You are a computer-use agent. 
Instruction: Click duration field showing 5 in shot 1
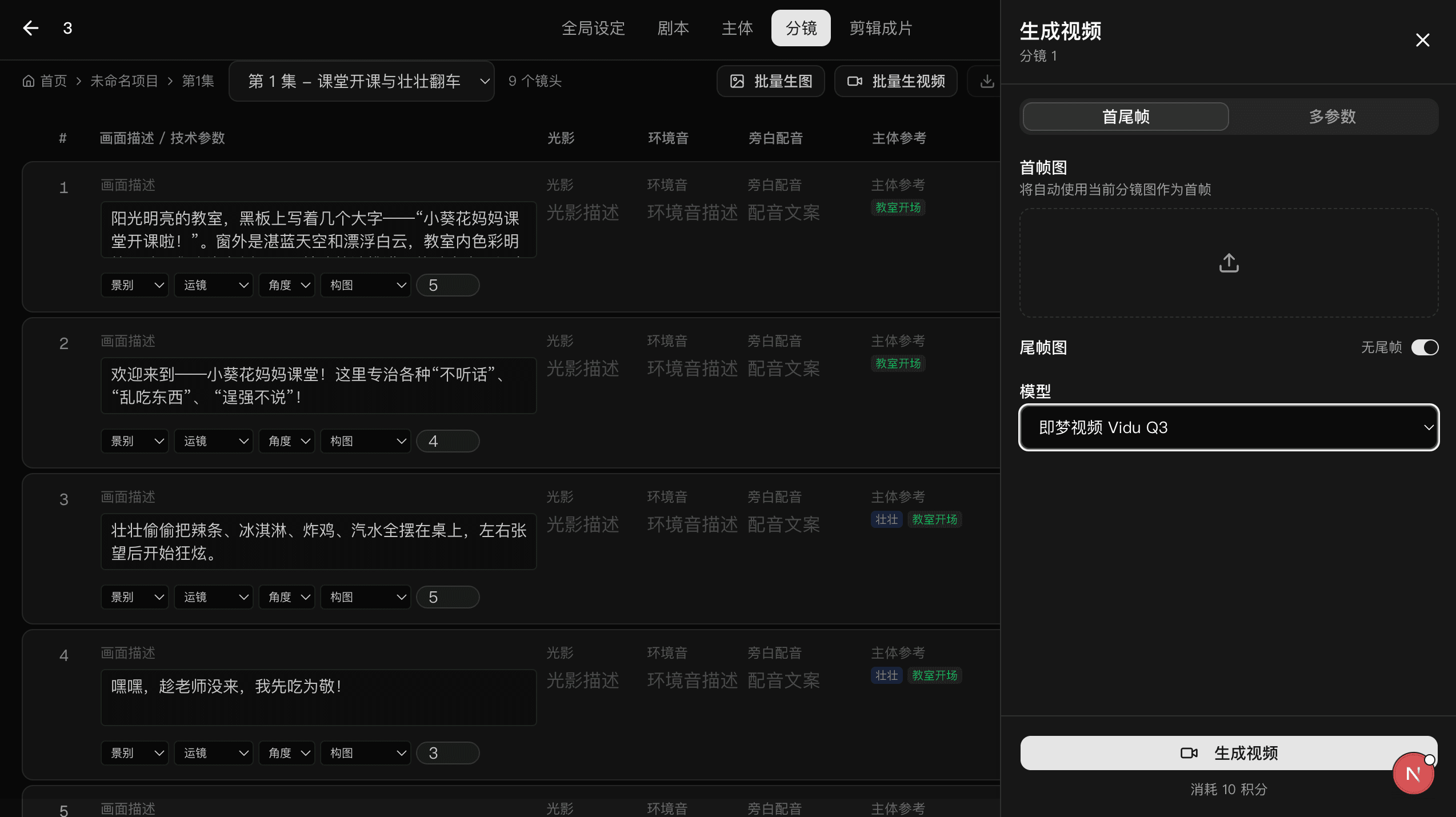click(x=448, y=285)
